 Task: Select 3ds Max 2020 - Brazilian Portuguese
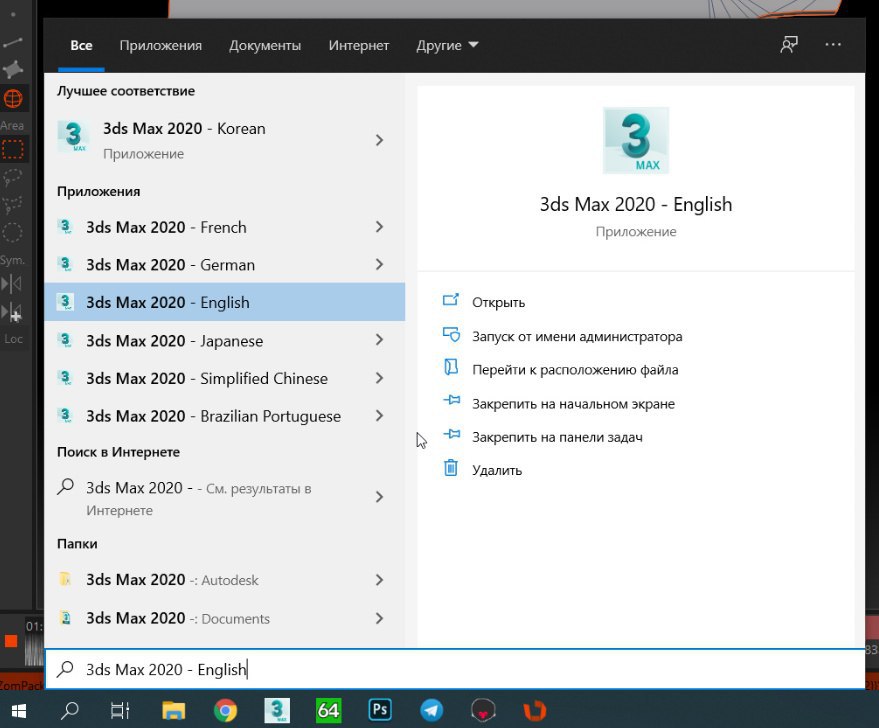tap(224, 416)
